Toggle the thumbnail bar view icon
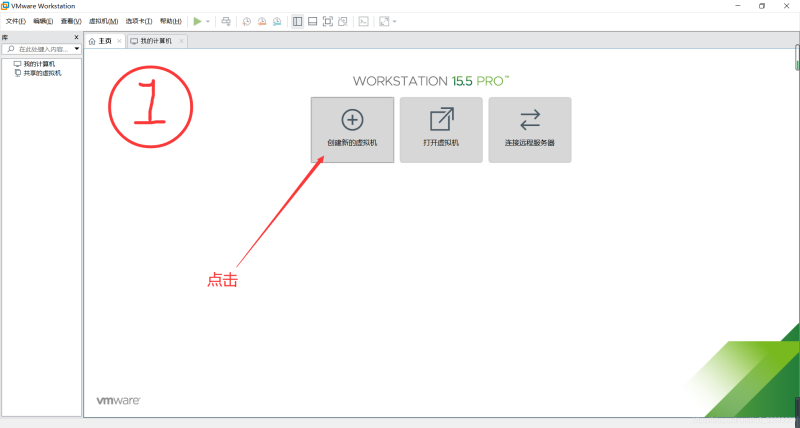The image size is (800, 428). [313, 21]
